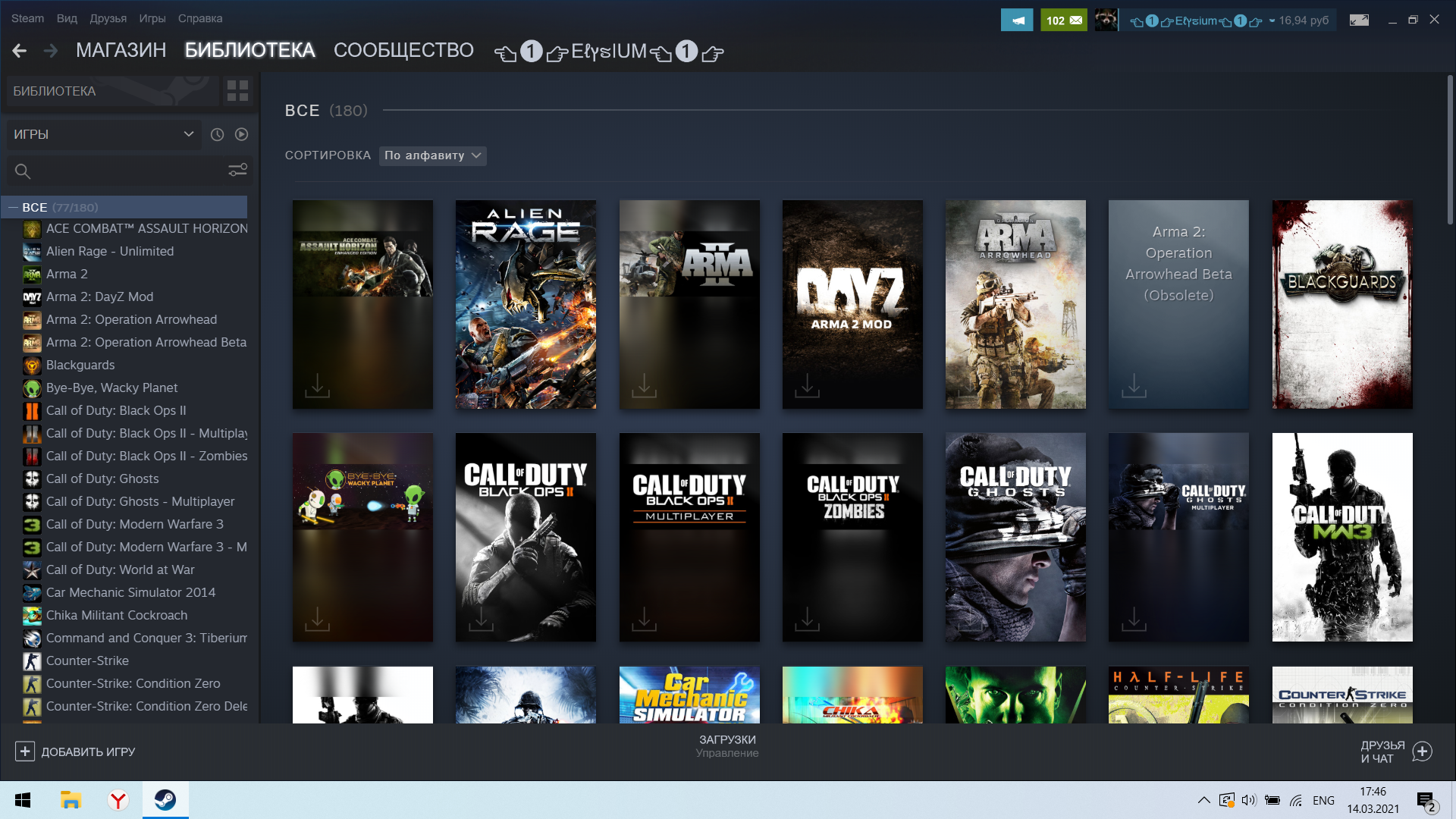
Task: Collapse the ВСЕ games list
Action: pos(13,207)
